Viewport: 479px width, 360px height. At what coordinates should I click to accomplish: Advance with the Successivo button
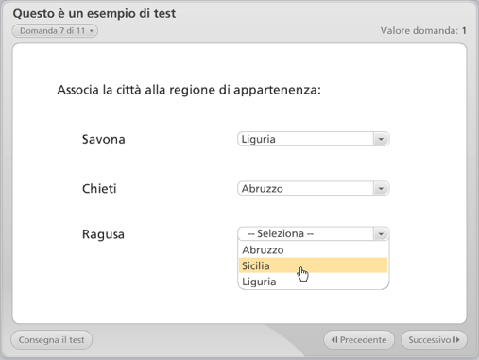click(434, 340)
